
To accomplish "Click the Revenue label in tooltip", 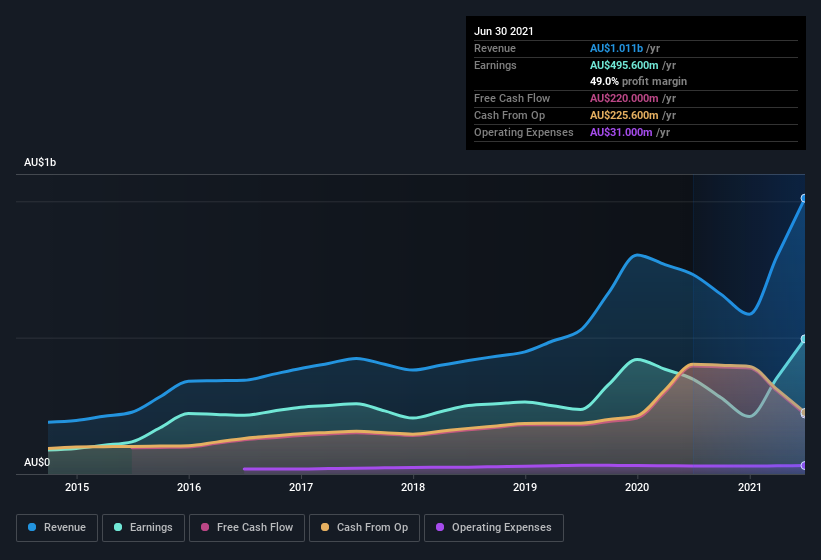I will click(495, 48).
